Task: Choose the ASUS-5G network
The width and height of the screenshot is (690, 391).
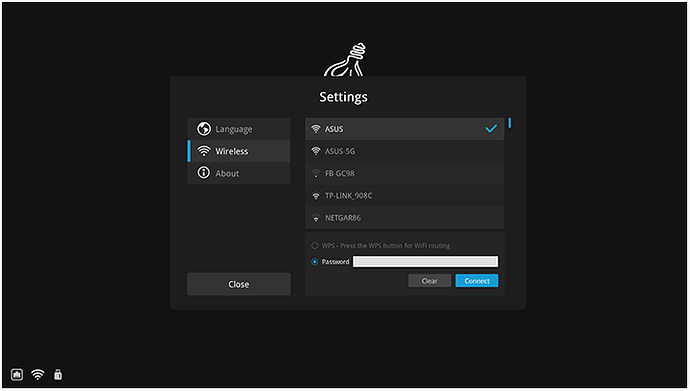Action: coord(404,151)
